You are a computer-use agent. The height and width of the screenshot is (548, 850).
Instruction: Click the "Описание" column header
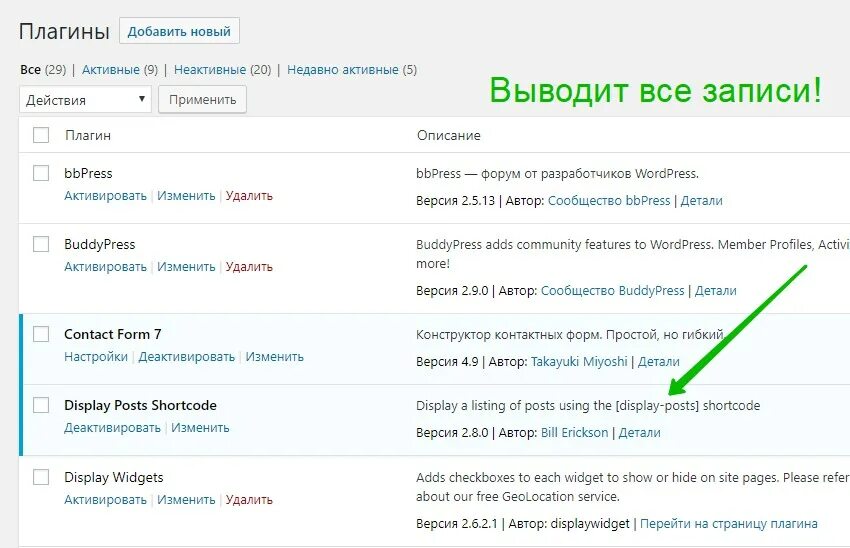[448, 135]
